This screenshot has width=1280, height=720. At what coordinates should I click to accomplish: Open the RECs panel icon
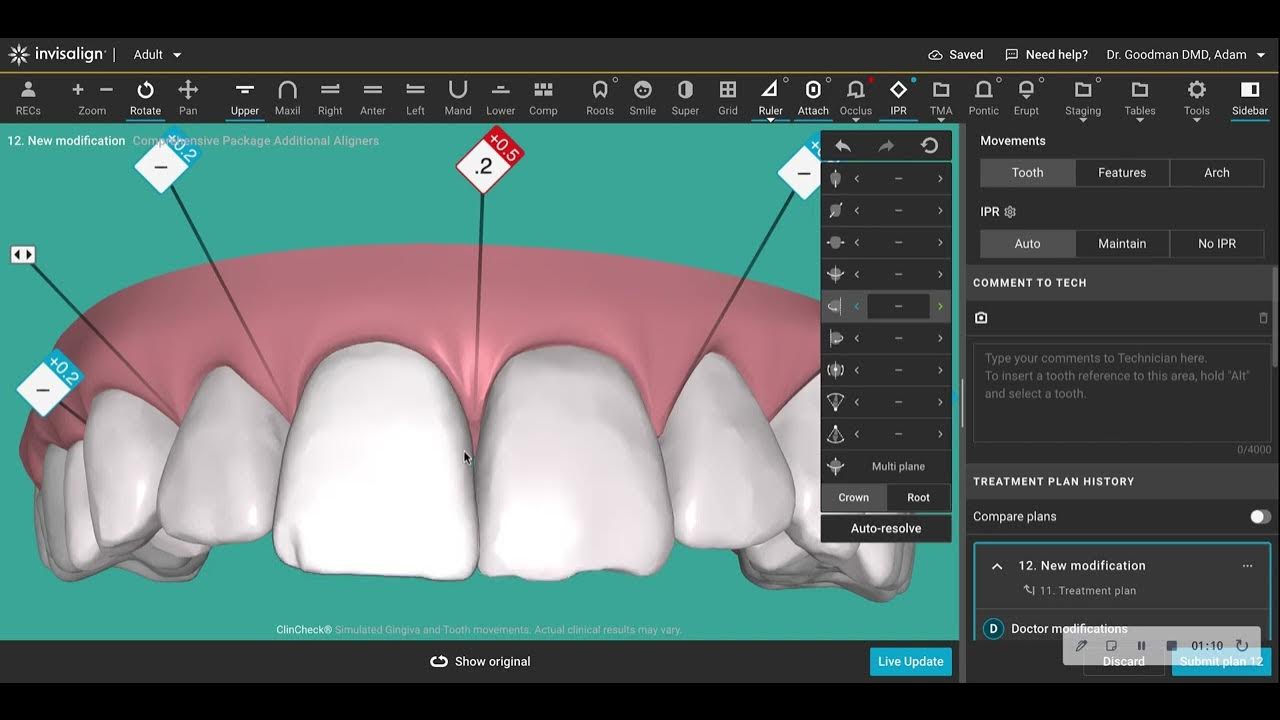(x=28, y=98)
